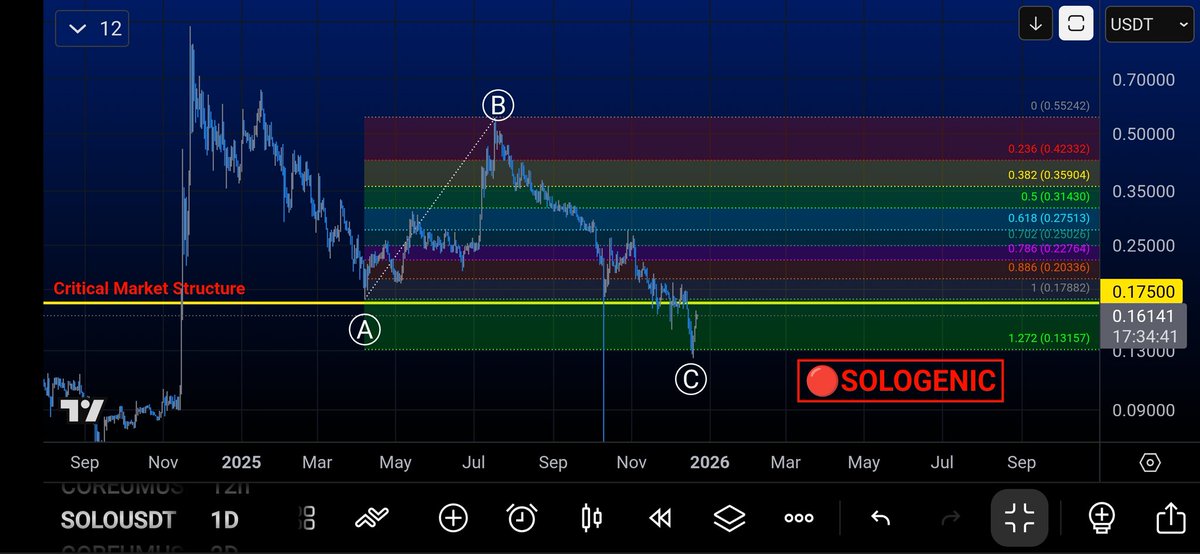
Task: Select the SOLOGENIC red text box
Action: click(x=900, y=381)
